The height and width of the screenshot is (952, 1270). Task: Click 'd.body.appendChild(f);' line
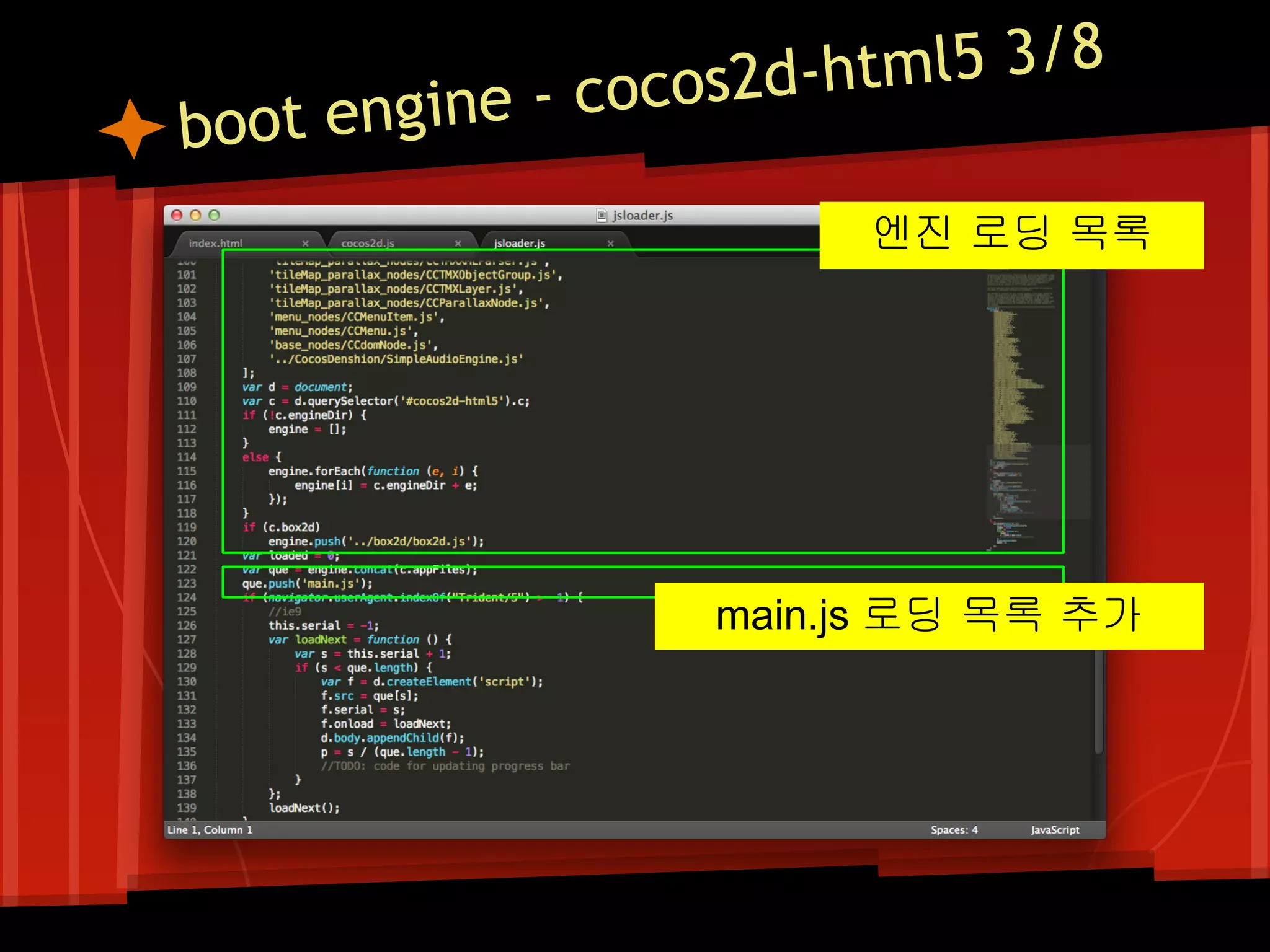392,738
